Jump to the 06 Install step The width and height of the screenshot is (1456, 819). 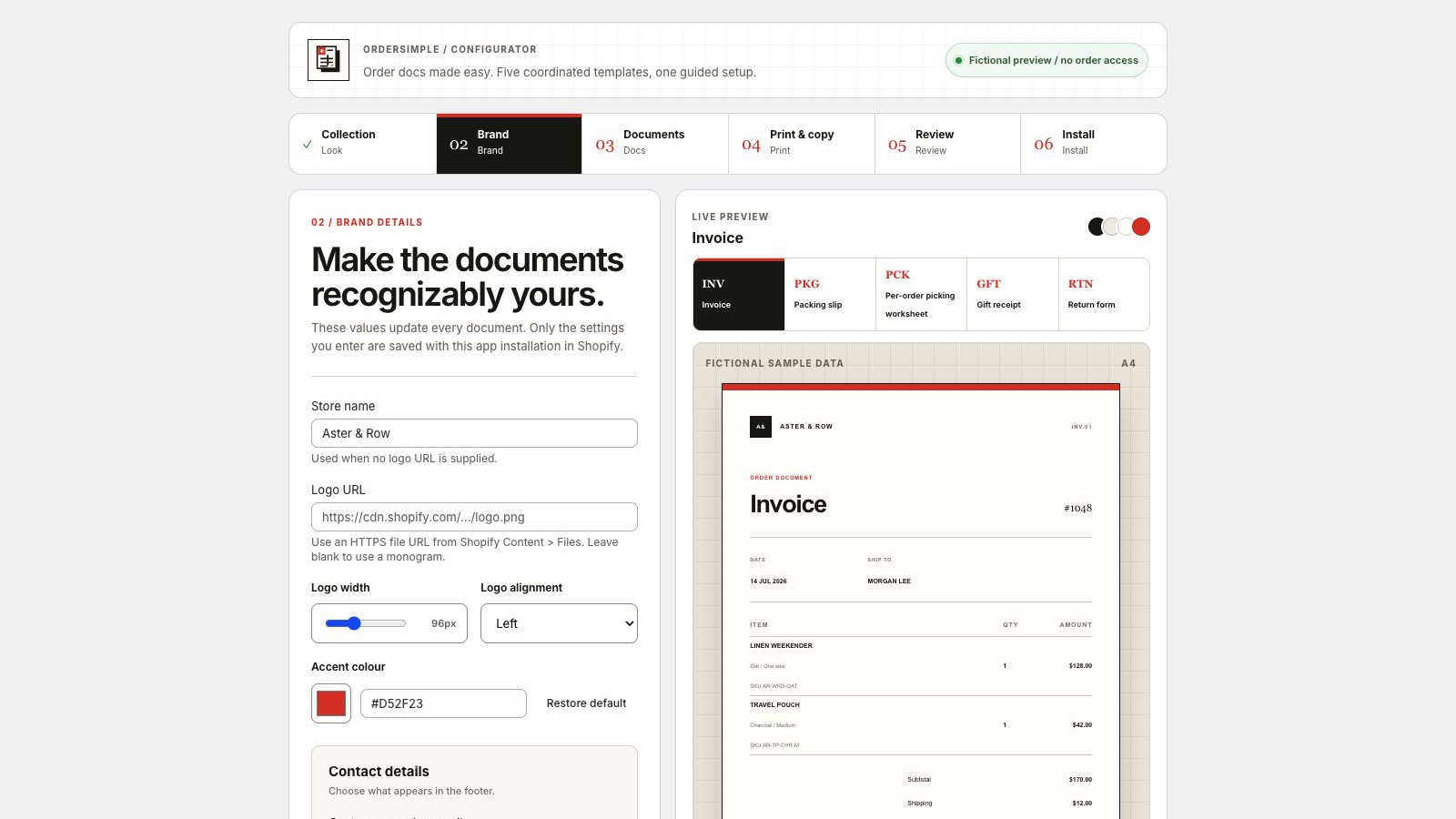click(x=1093, y=144)
